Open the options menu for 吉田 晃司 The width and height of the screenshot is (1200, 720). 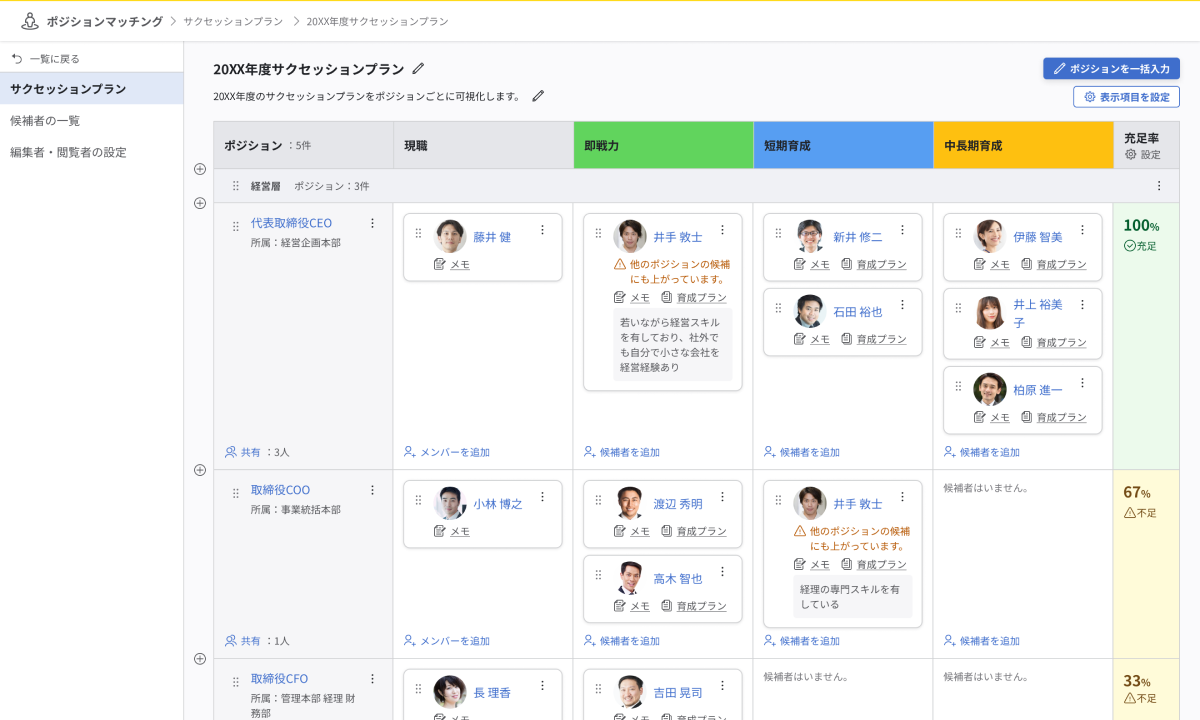[x=723, y=686]
